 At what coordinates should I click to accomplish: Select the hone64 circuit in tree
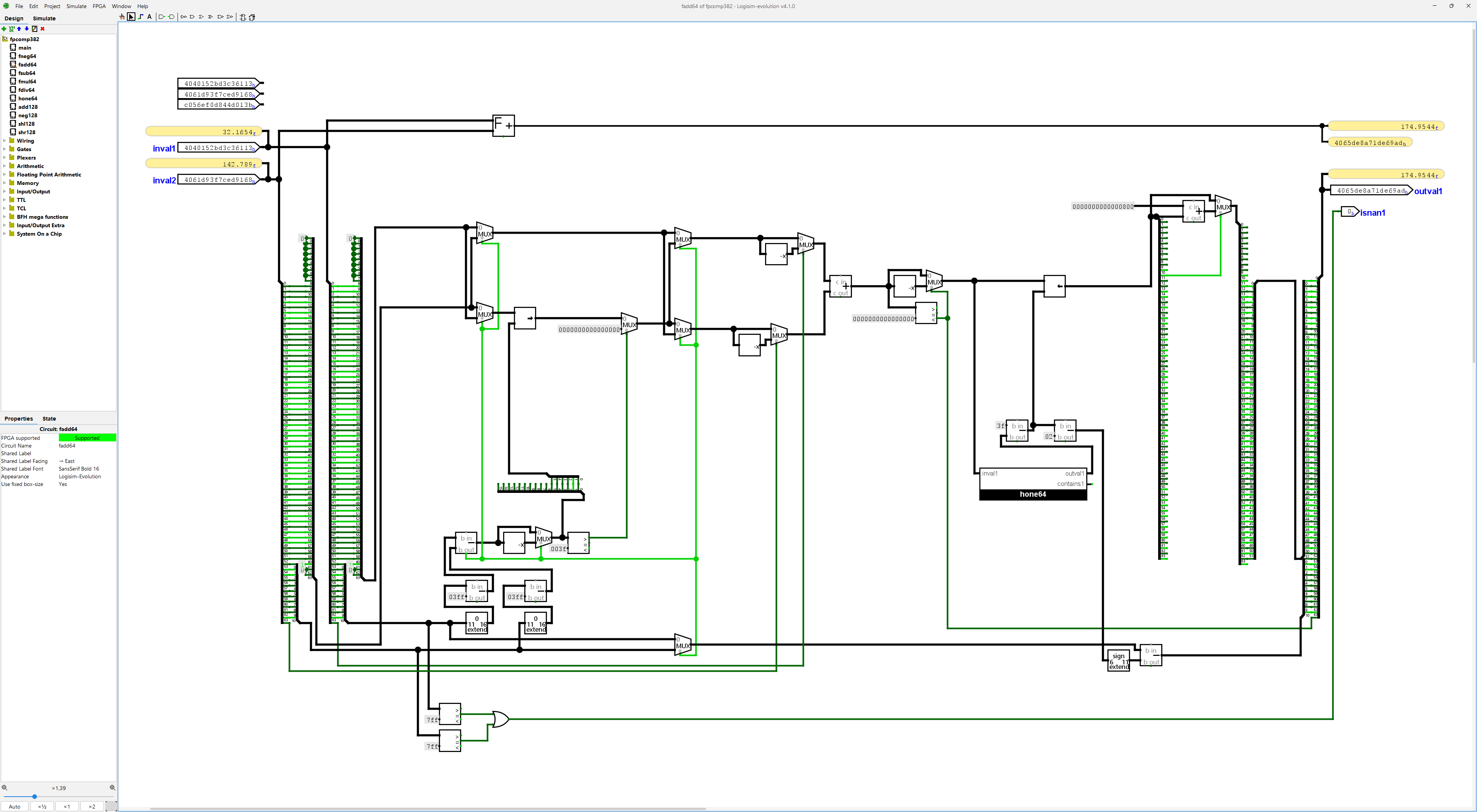(x=28, y=98)
